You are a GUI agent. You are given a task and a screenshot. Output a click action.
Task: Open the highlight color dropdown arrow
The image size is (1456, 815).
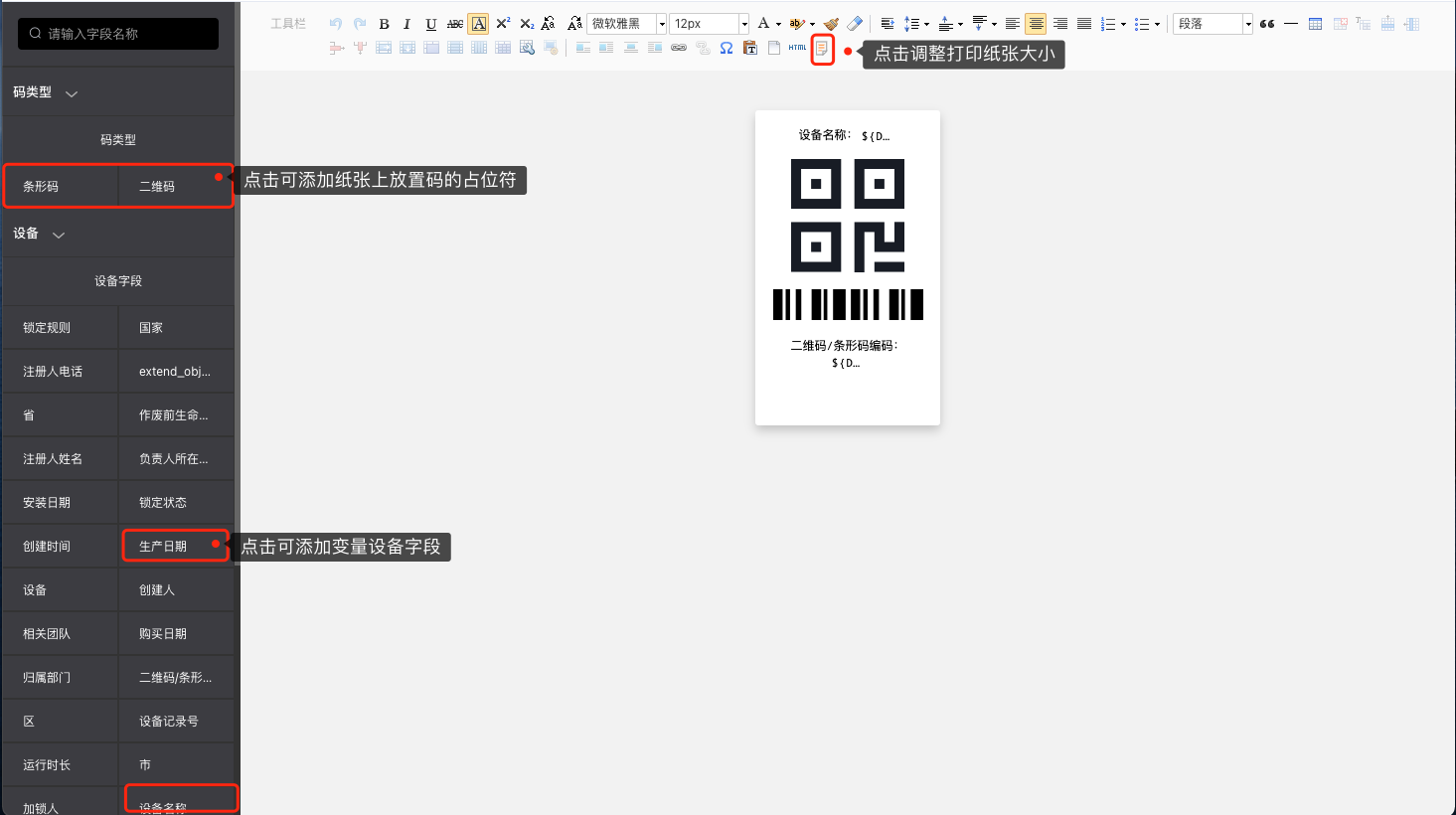coord(812,25)
